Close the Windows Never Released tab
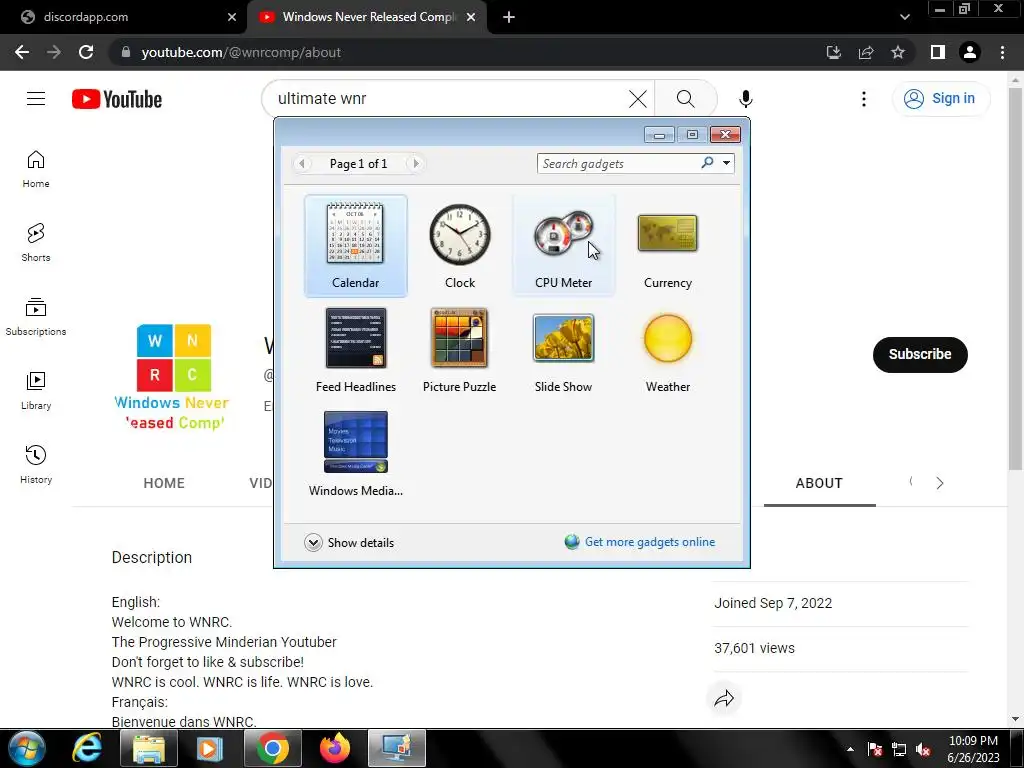 pos(471,17)
